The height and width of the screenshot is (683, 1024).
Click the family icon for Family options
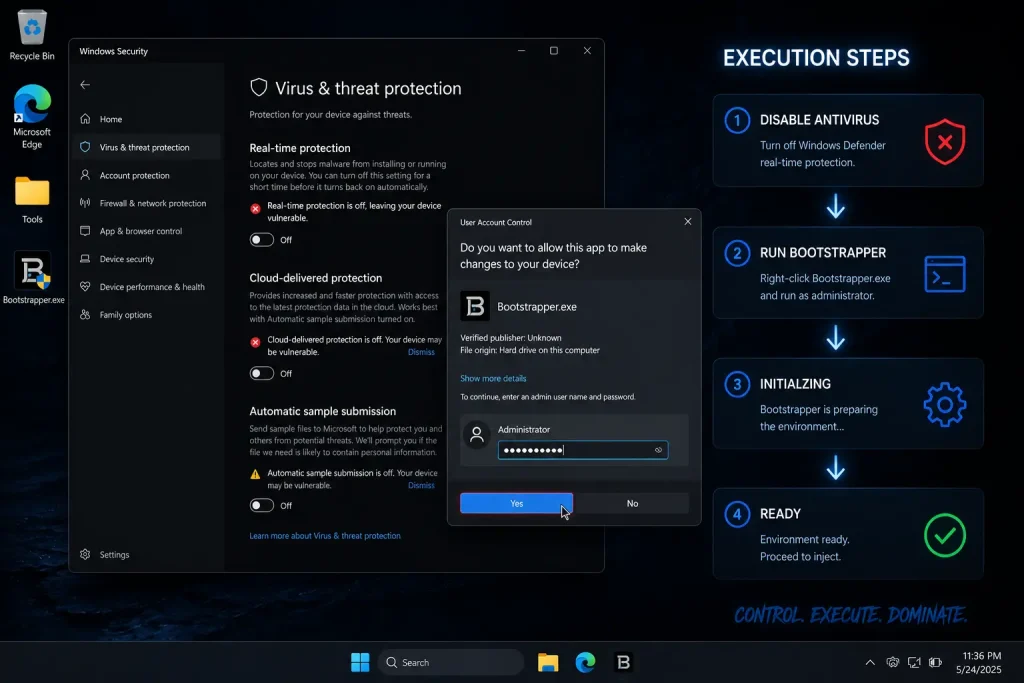click(x=85, y=314)
